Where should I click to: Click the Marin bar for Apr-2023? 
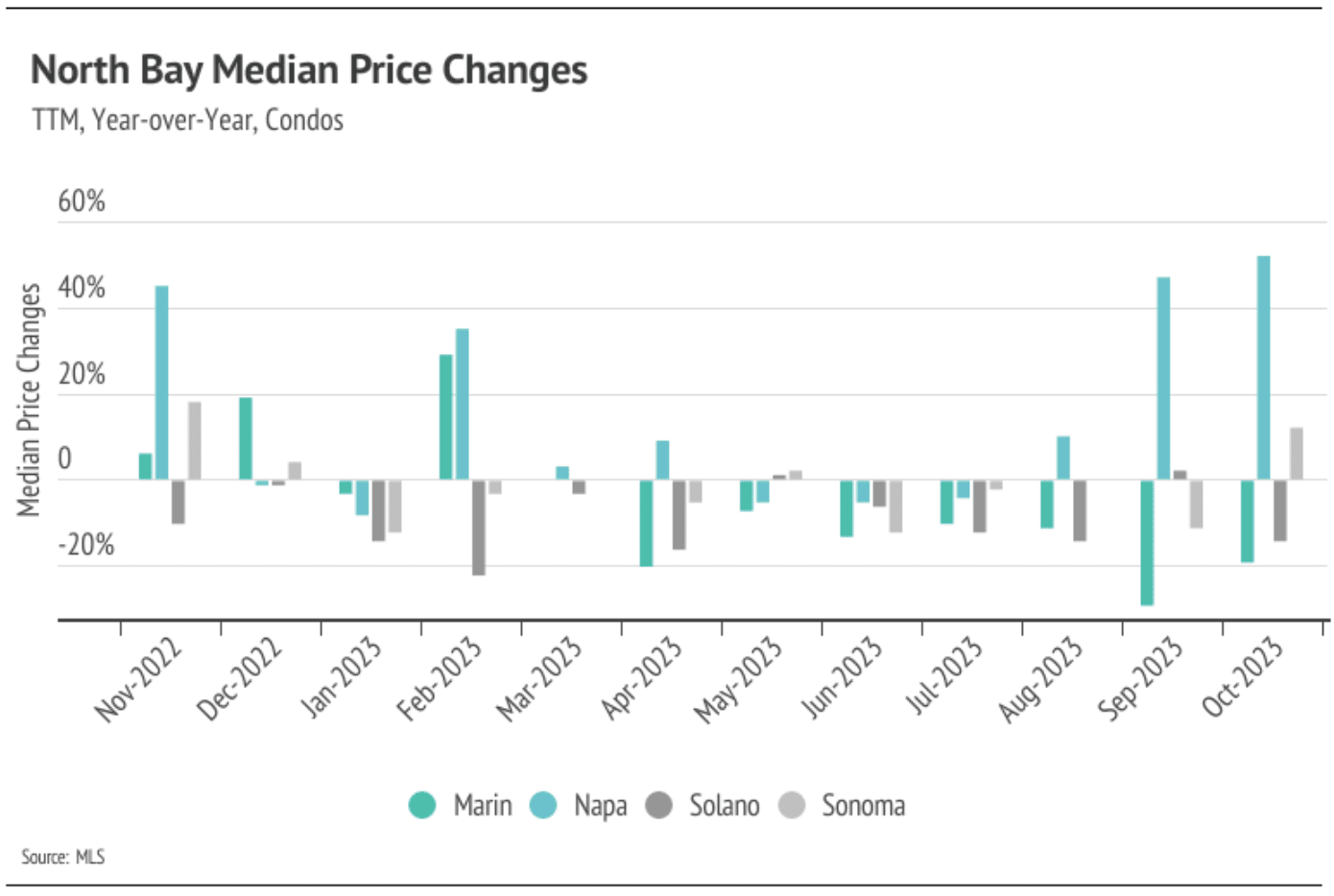click(x=647, y=523)
